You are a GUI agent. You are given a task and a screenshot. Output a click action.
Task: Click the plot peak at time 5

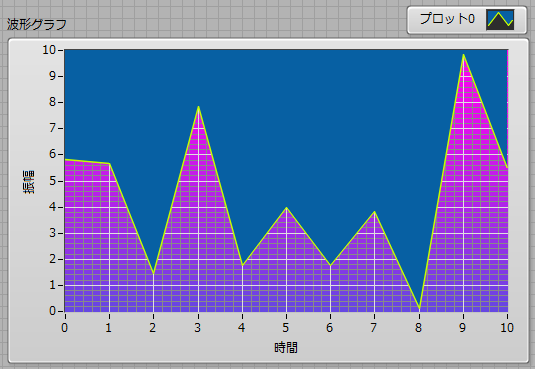287,207
